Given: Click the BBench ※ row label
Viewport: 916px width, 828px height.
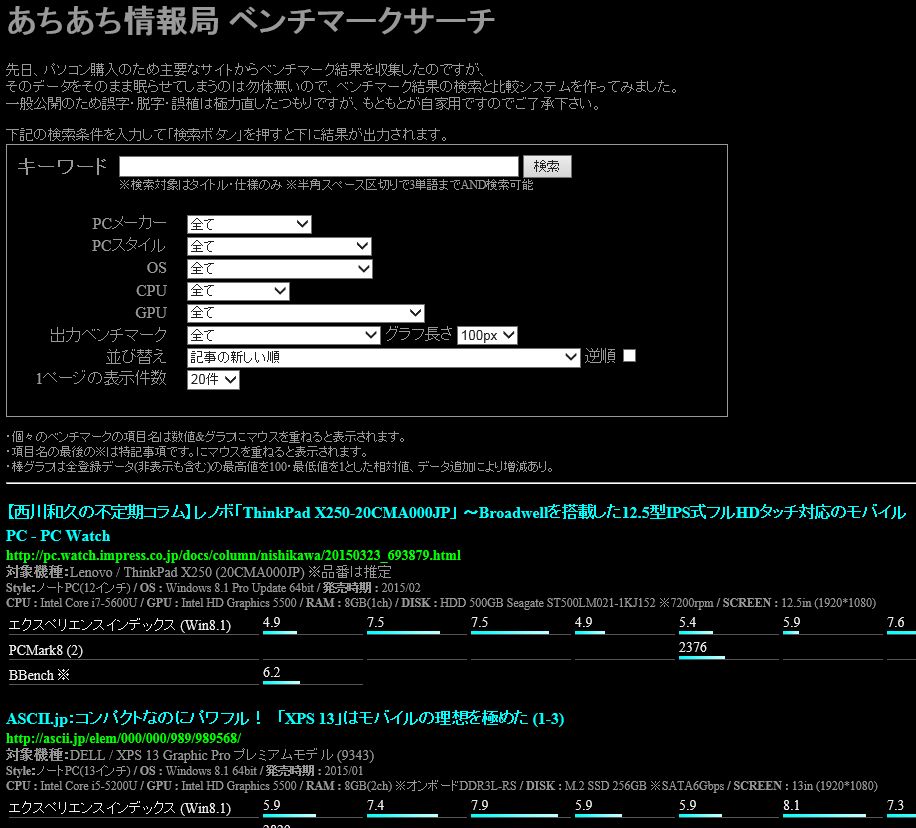Looking at the screenshot, I should pos(38,676).
